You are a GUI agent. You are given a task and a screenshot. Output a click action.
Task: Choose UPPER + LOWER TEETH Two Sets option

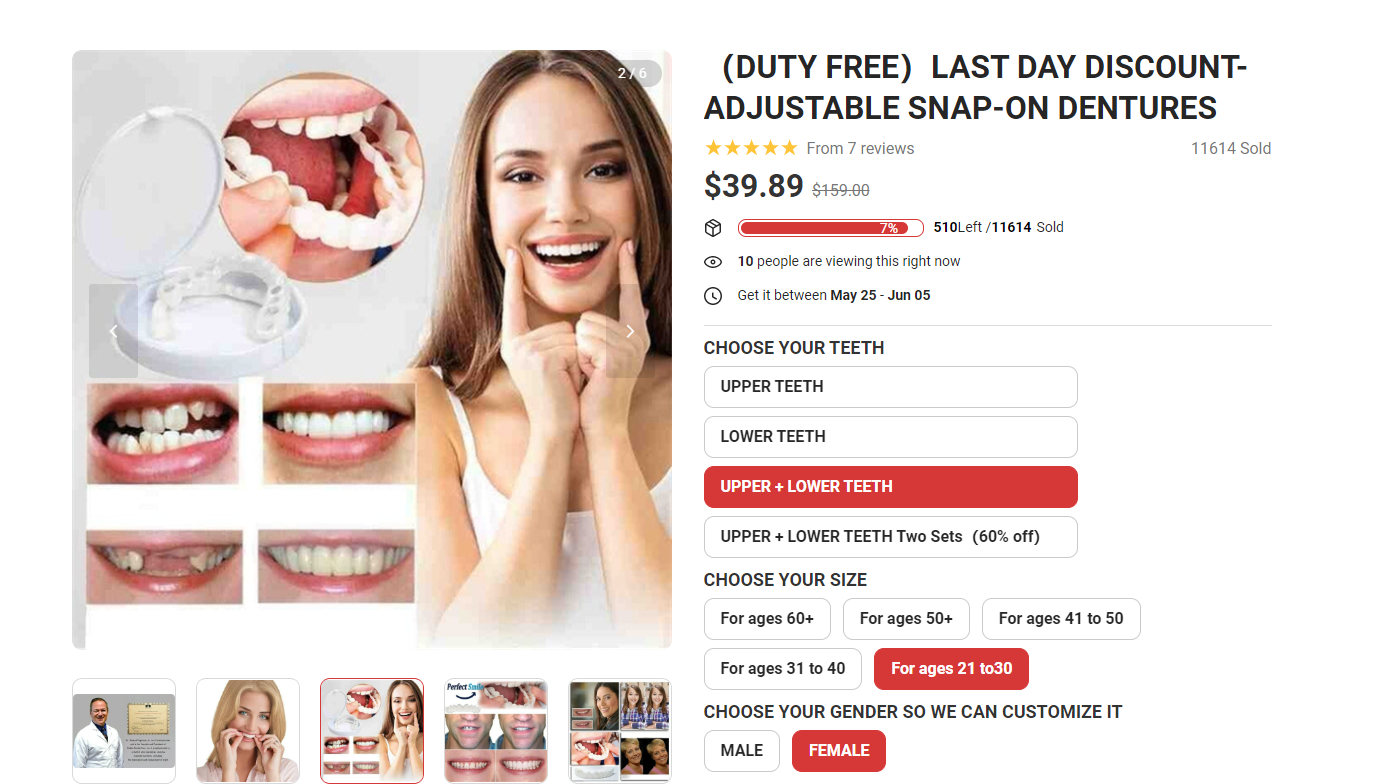pyautogui.click(x=890, y=537)
